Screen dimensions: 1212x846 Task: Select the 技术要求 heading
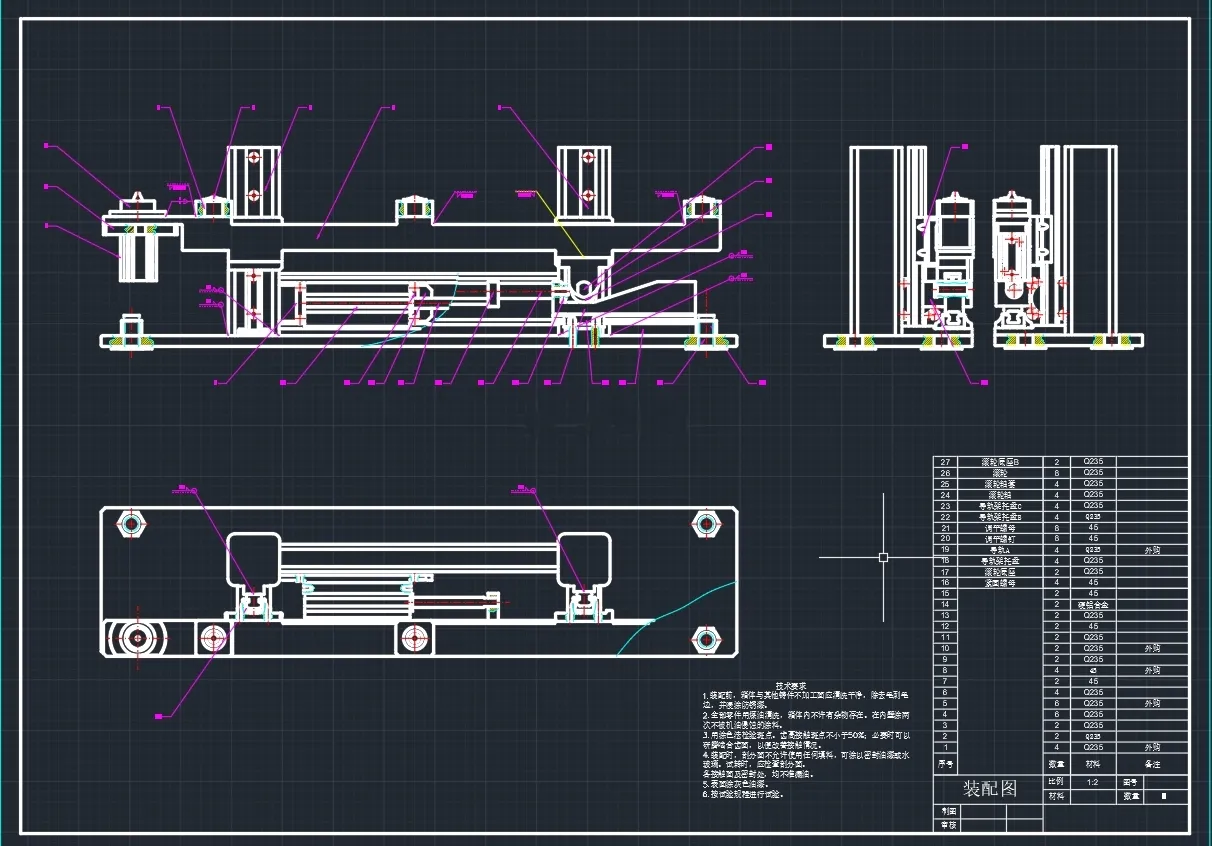pyautogui.click(x=792, y=685)
